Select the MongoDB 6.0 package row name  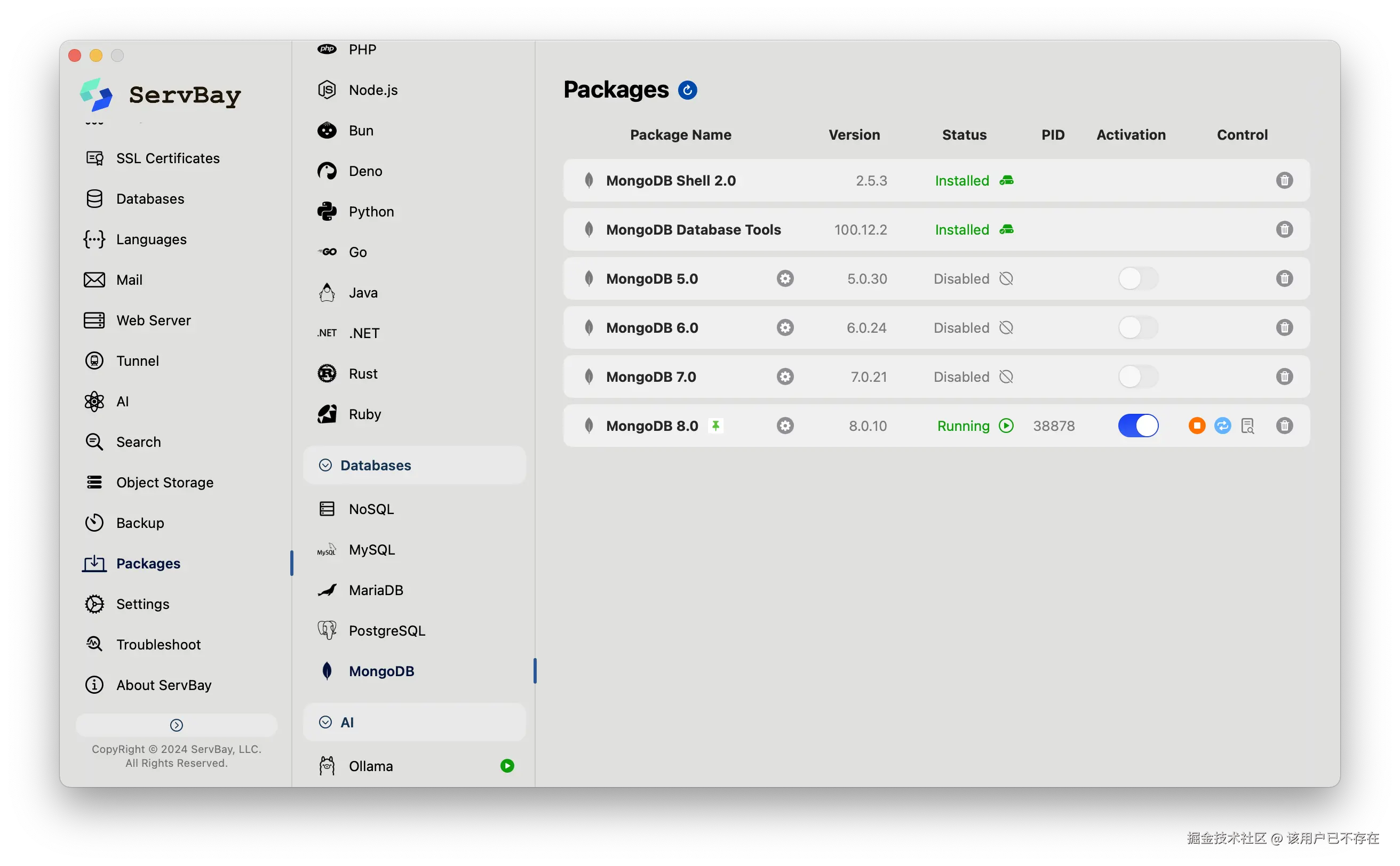(651, 327)
